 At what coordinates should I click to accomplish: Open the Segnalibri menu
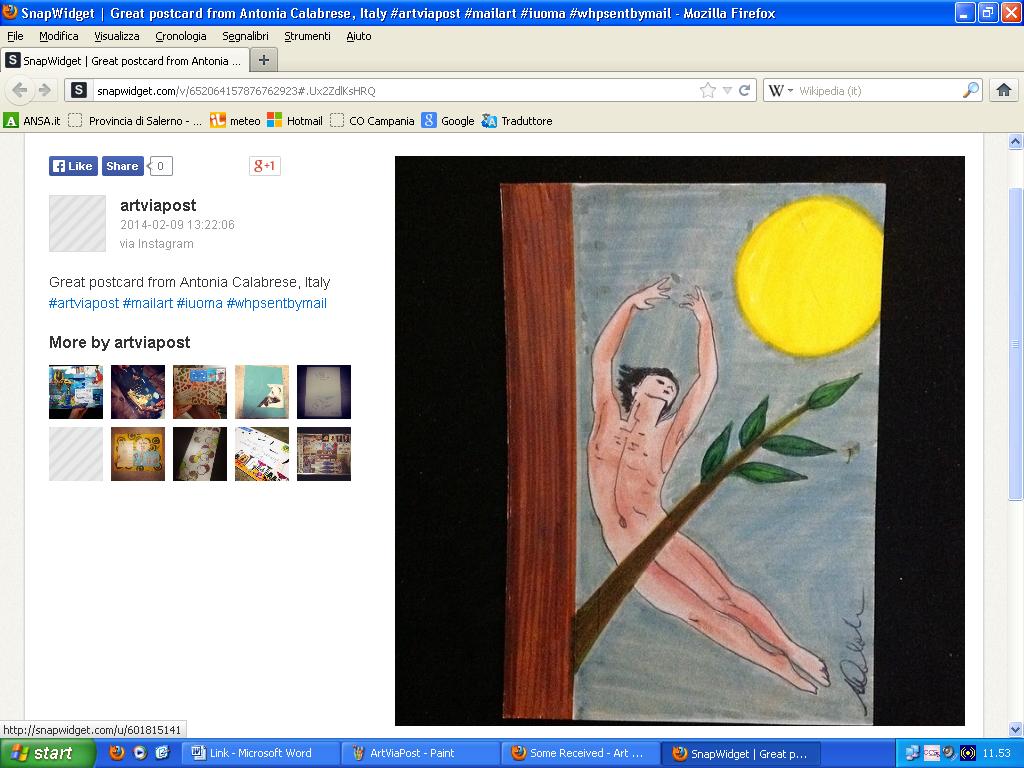245,36
